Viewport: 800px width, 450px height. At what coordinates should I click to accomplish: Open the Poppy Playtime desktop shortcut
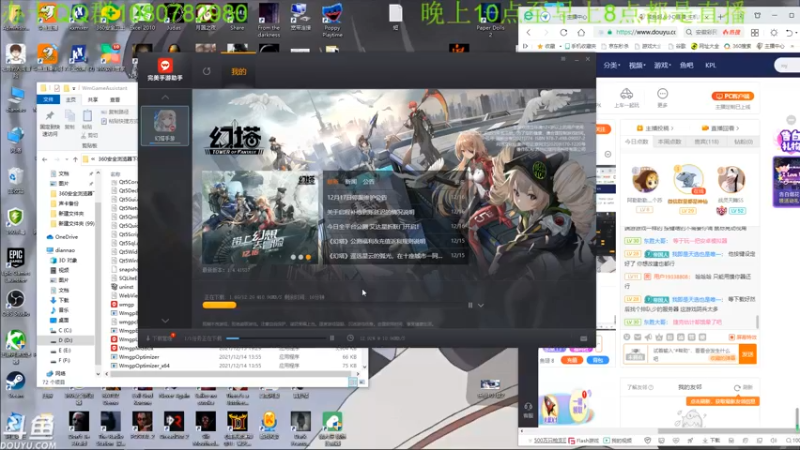pos(332,19)
